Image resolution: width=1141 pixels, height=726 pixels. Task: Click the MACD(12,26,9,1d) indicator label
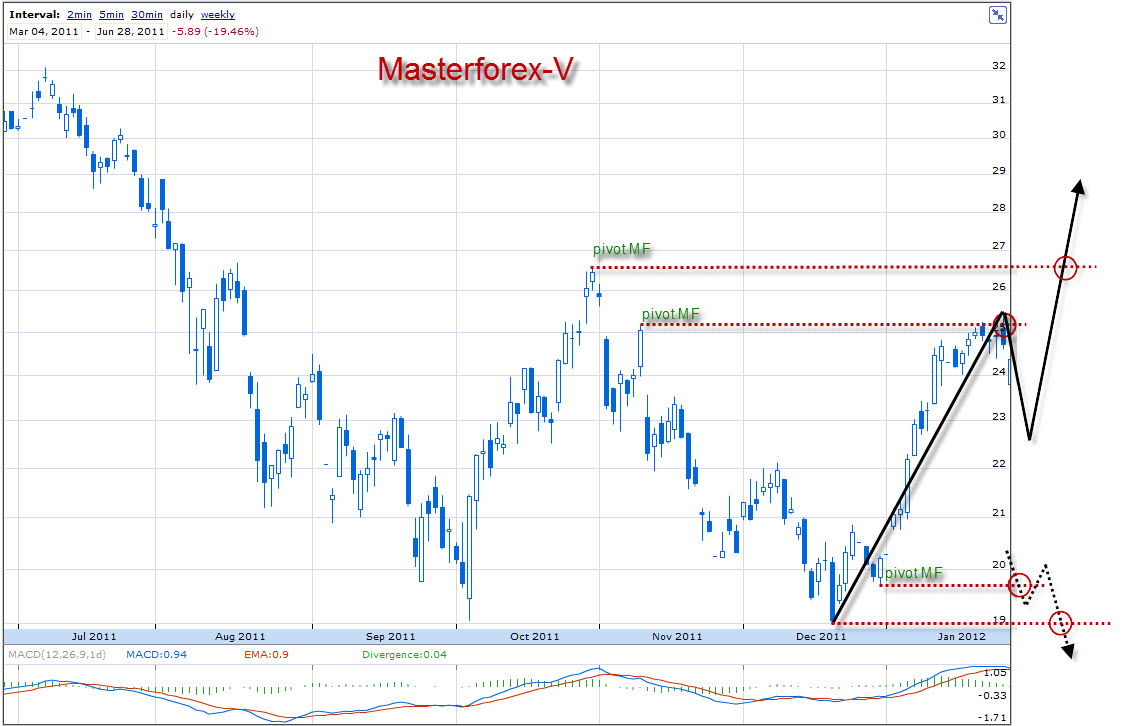[x=57, y=655]
